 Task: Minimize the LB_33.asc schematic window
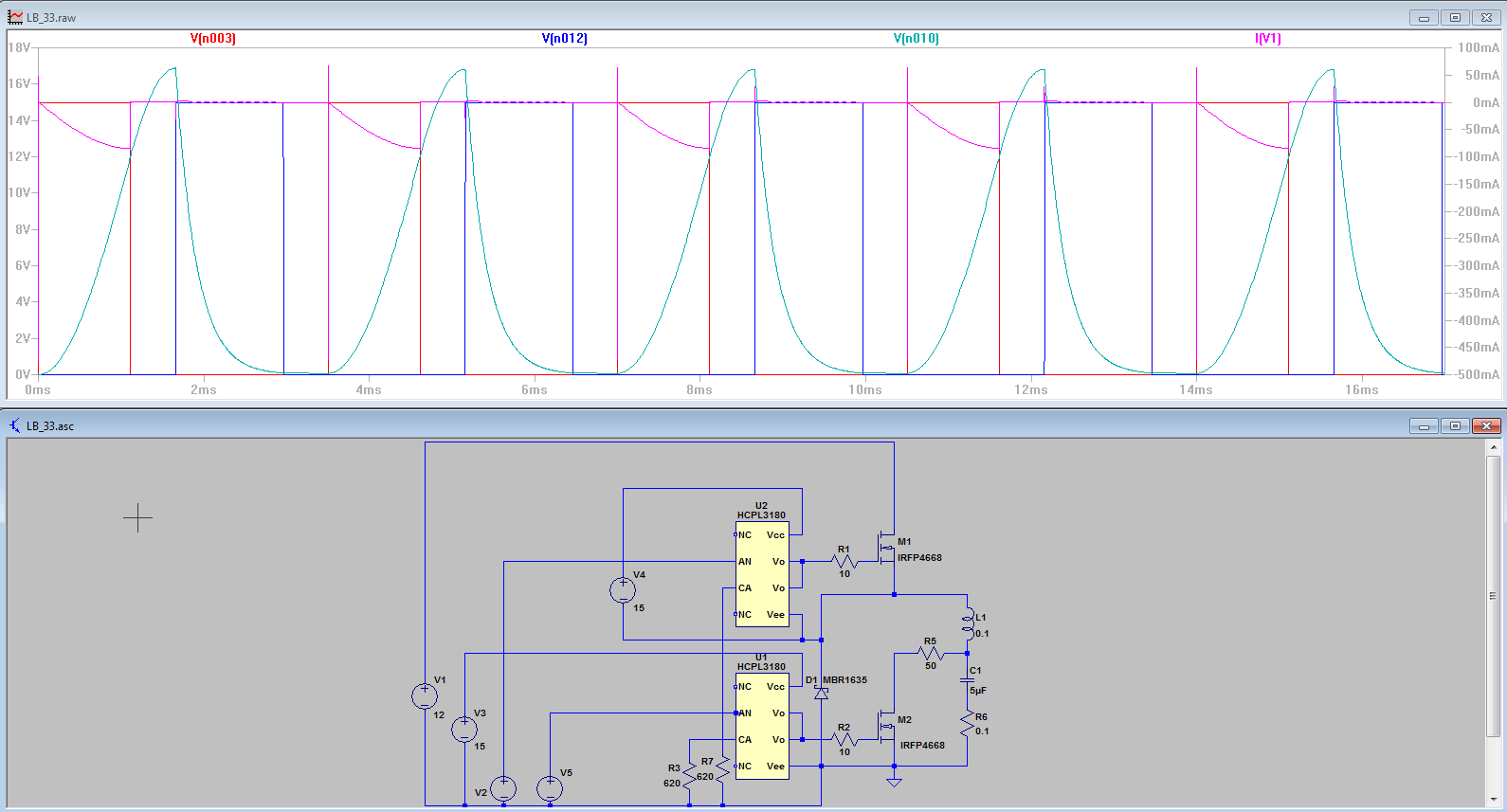coord(1424,426)
